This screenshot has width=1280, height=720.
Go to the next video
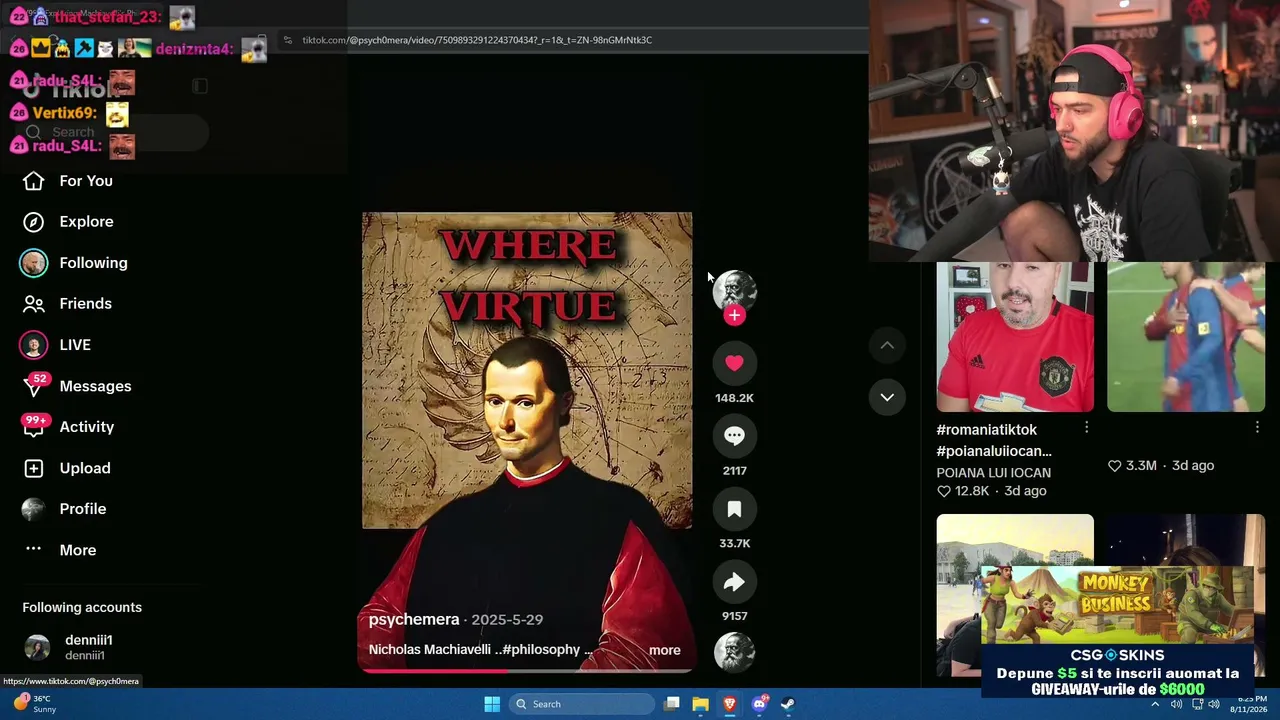887,397
